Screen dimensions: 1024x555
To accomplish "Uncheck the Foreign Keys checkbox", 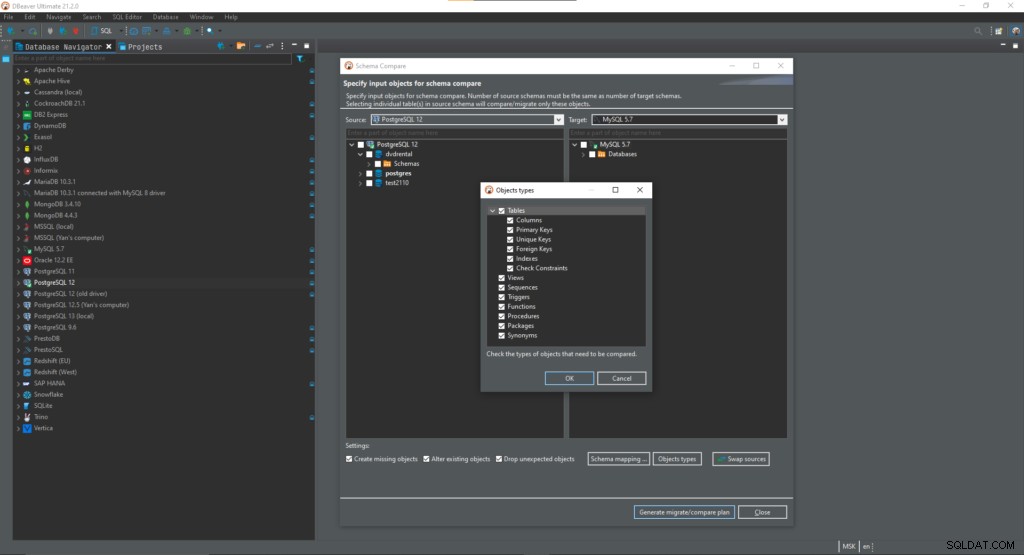I will click(x=510, y=249).
